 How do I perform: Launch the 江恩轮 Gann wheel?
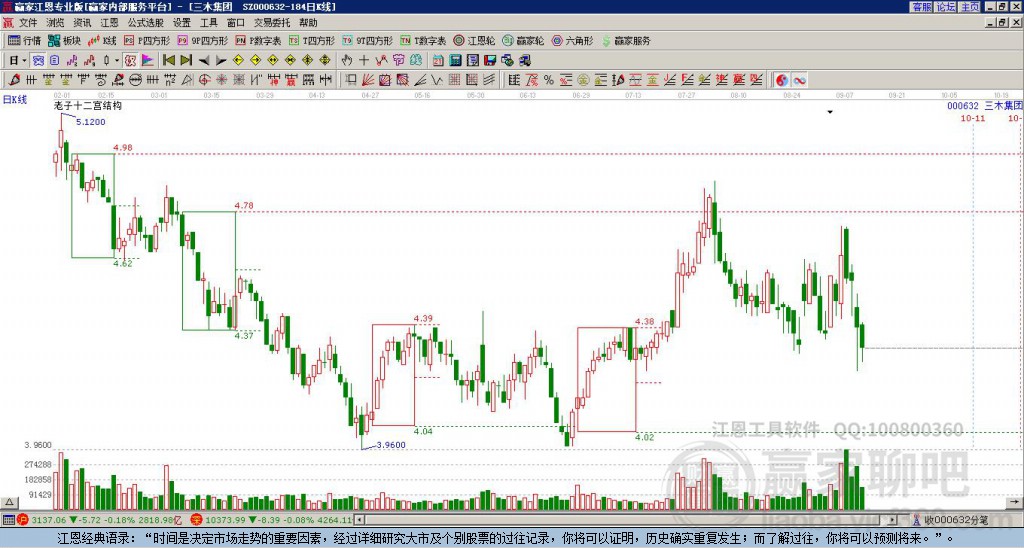[474, 40]
